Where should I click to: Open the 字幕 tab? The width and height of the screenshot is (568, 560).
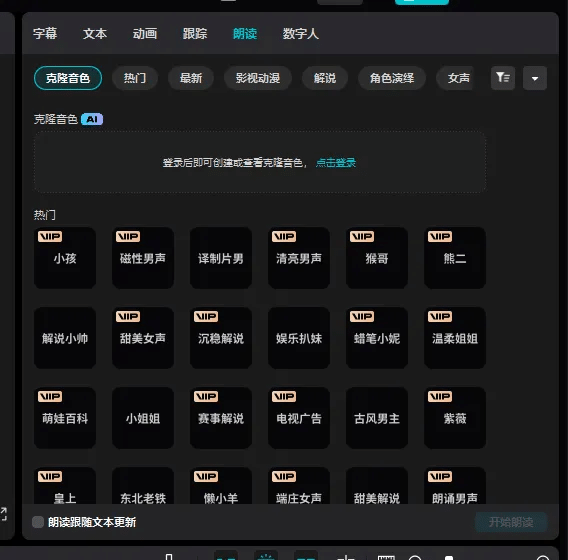point(45,34)
